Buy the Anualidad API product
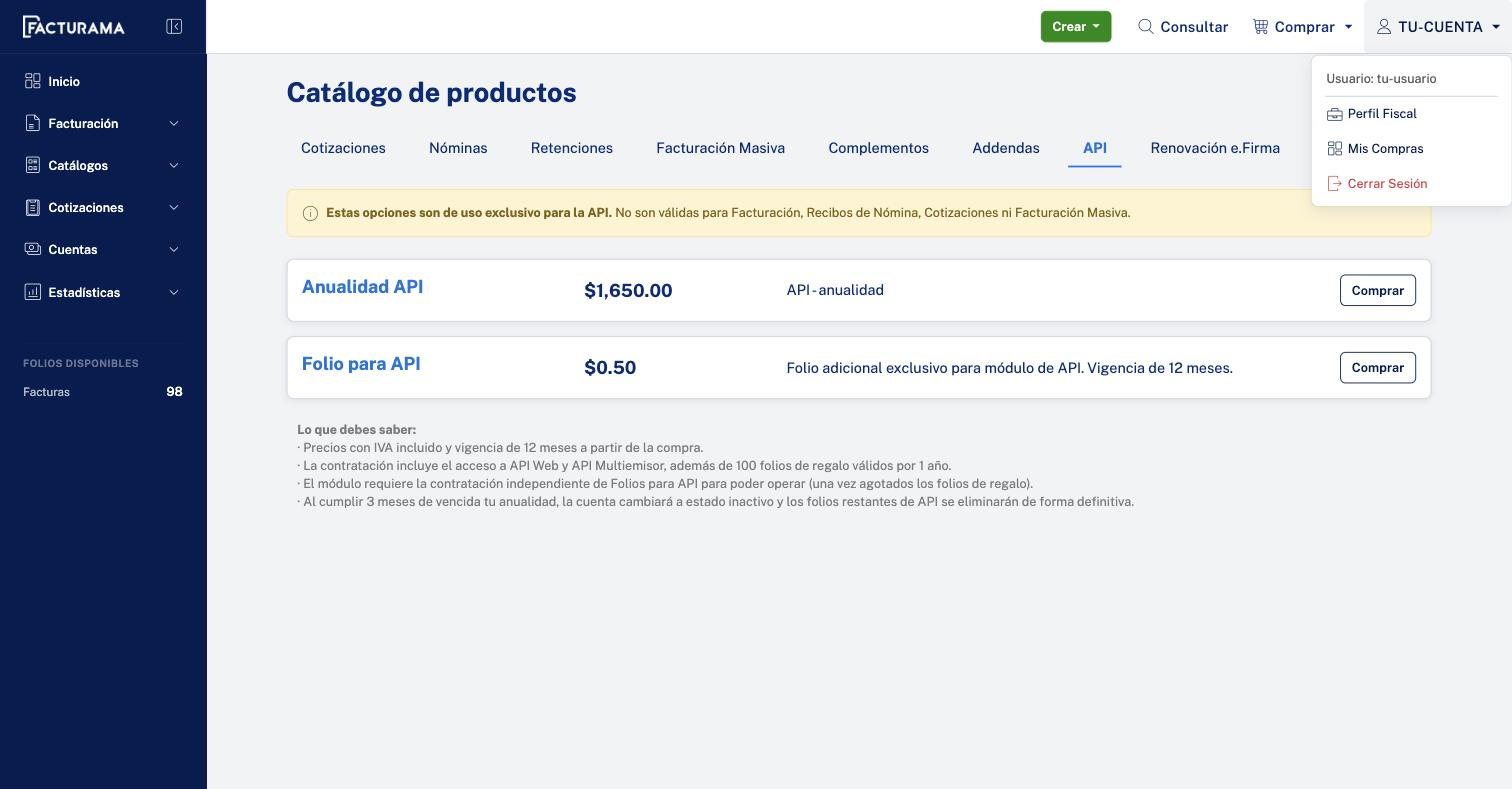Screen dimensions: 1512x789 point(1378,290)
